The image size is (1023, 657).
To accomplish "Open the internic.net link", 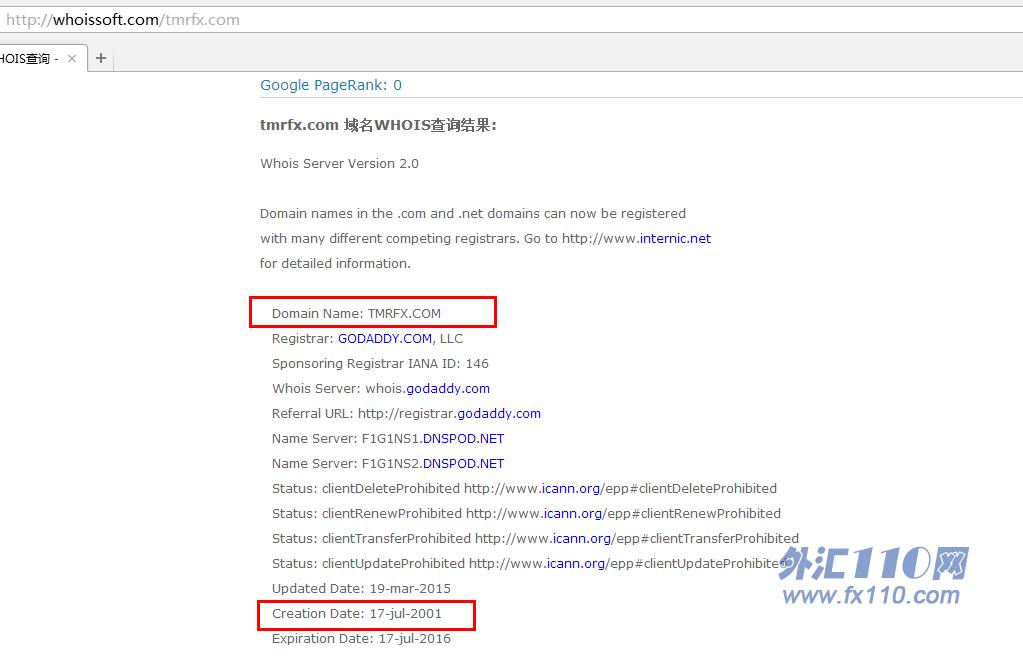I will coord(675,239).
